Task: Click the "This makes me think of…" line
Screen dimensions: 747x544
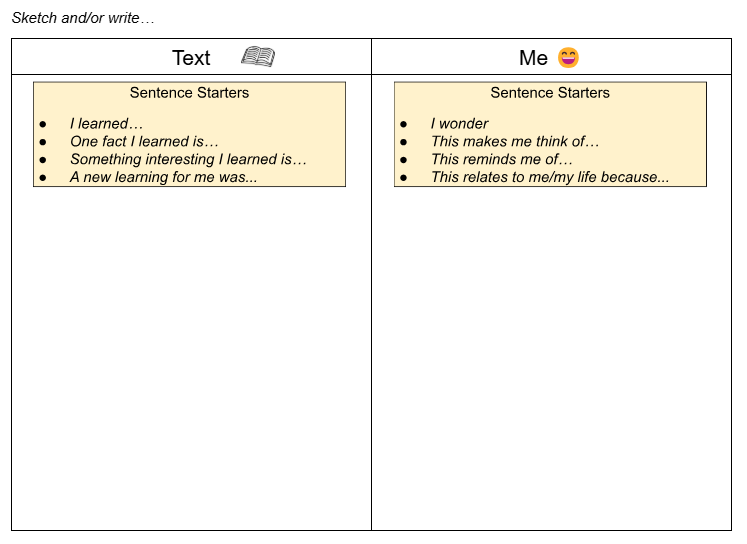Action: [x=515, y=142]
